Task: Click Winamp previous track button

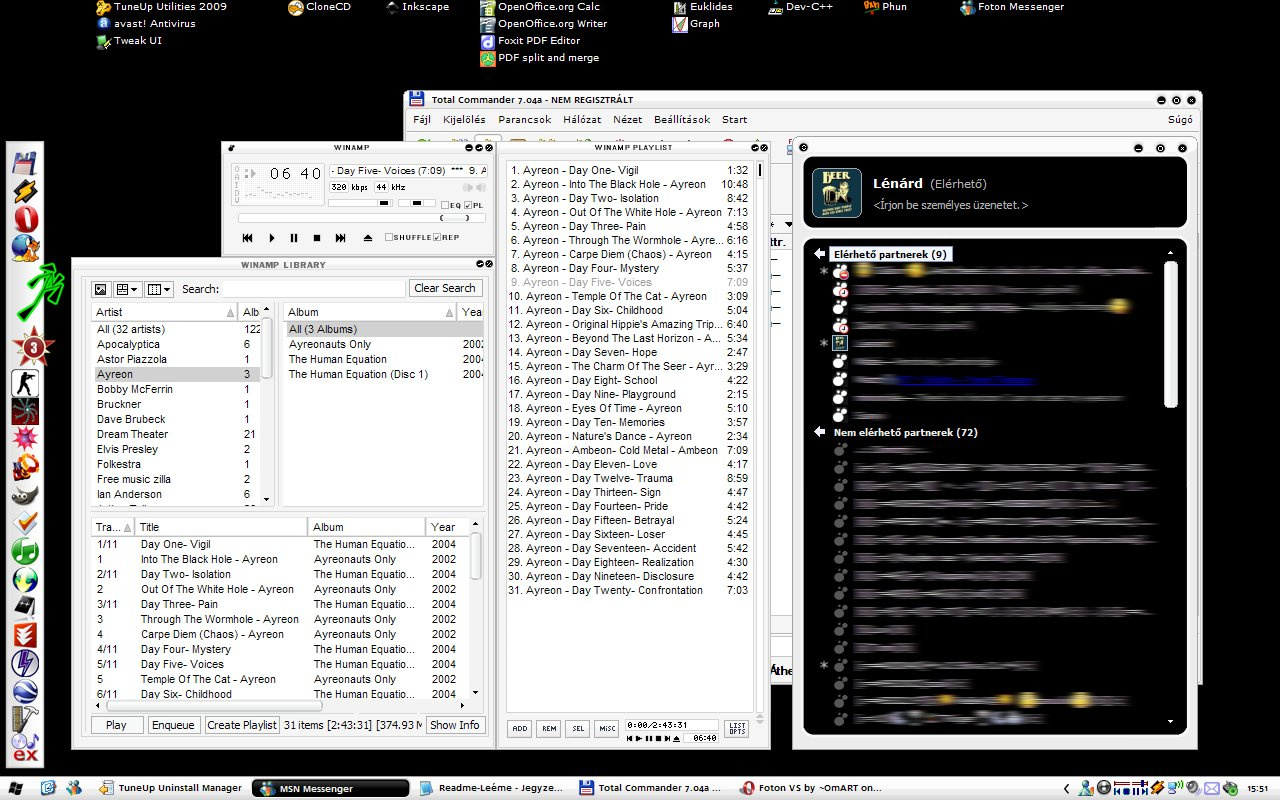Action: (247, 238)
